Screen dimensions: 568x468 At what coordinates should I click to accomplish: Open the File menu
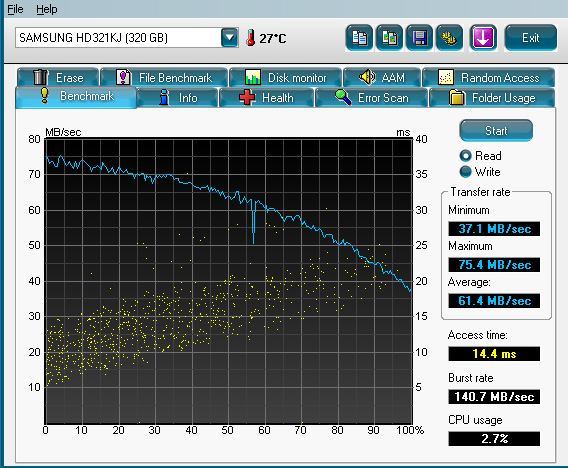click(x=15, y=9)
